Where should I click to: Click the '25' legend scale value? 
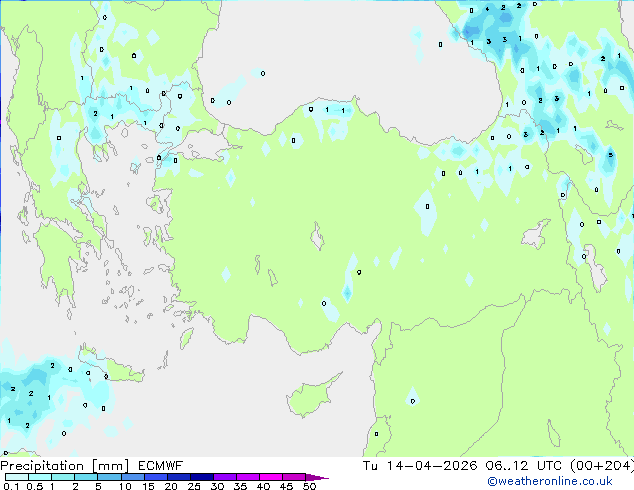point(194,486)
